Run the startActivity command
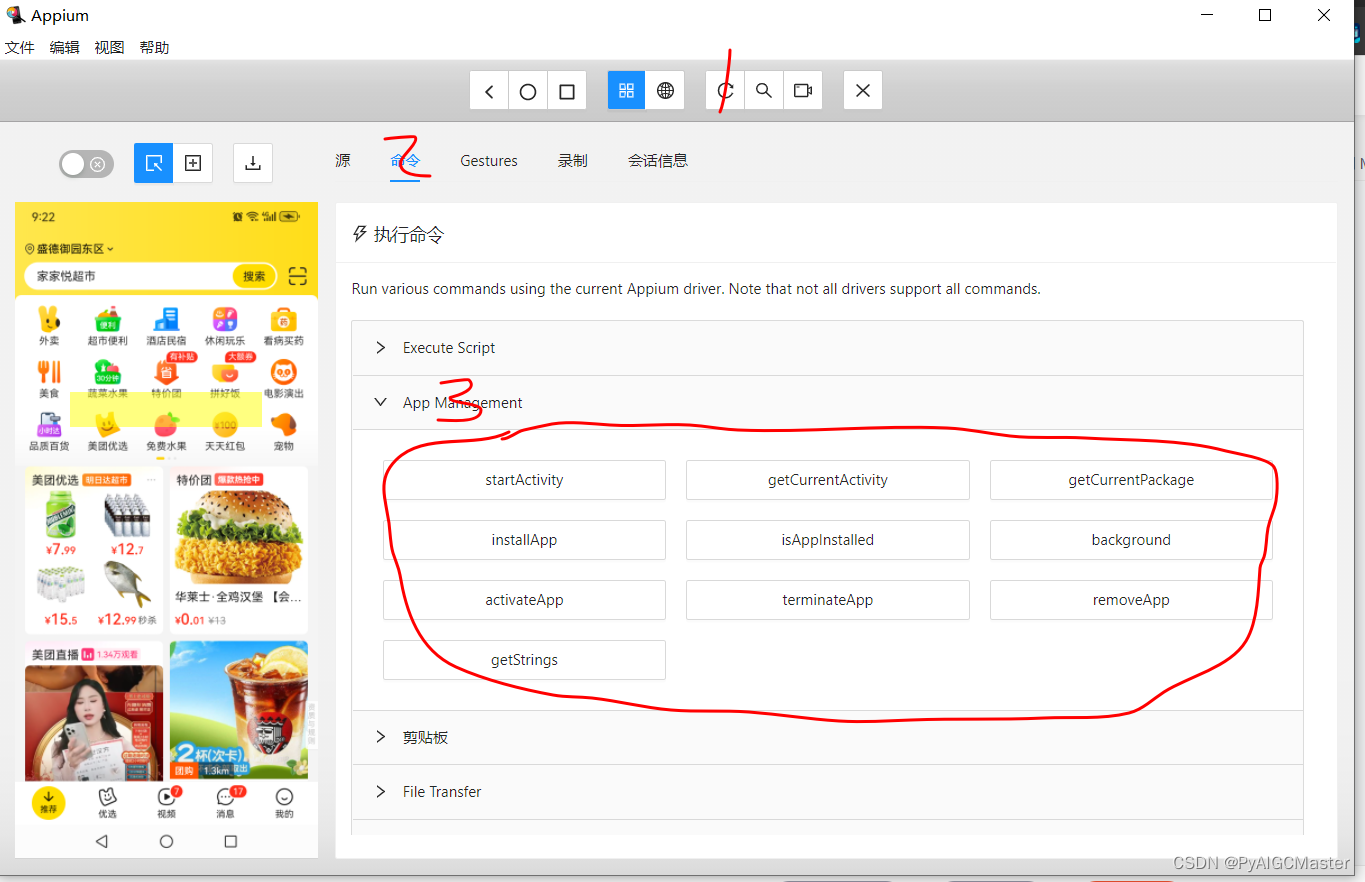This screenshot has width=1365, height=882. click(x=524, y=480)
